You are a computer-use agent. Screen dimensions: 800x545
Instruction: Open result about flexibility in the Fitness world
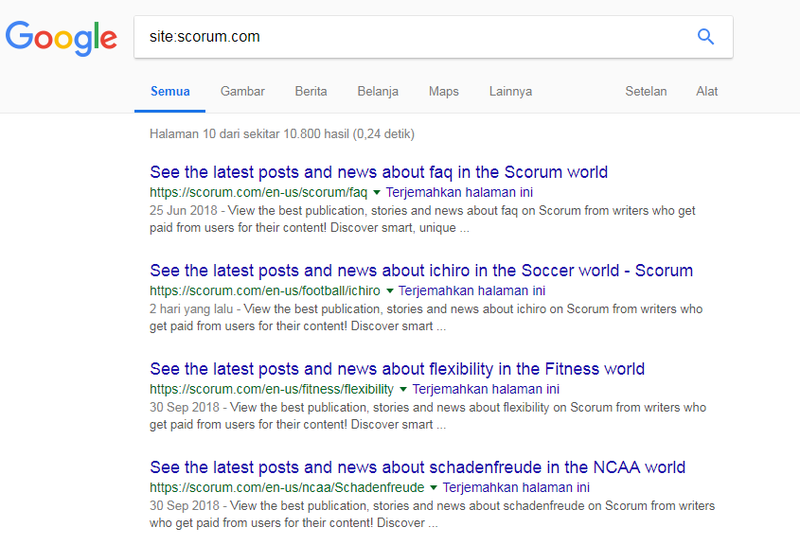[x=397, y=369]
